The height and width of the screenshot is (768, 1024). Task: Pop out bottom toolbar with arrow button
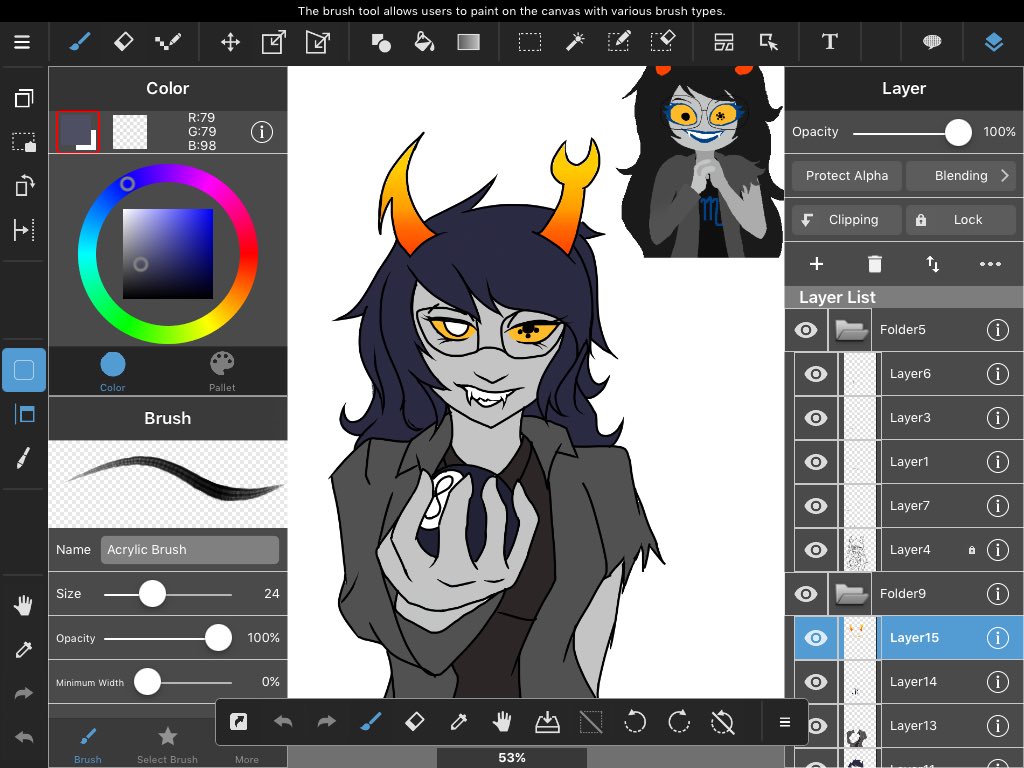point(238,722)
